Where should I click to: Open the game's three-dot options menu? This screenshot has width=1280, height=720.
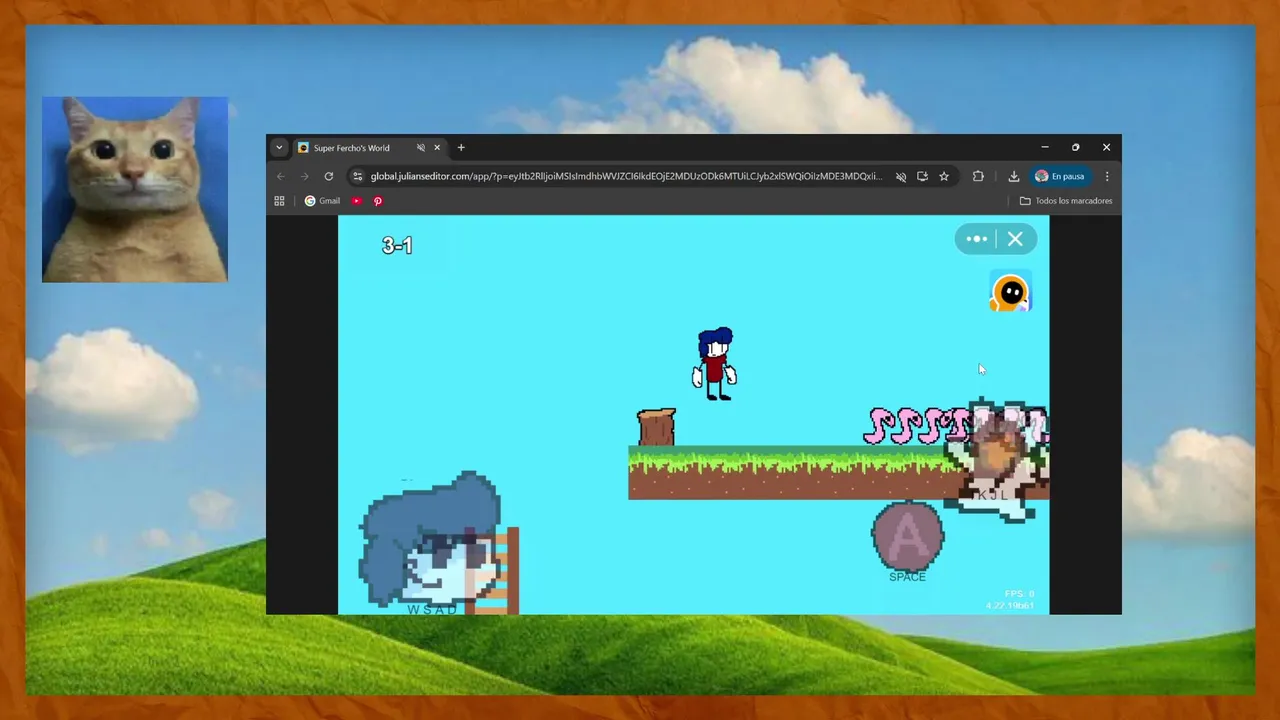pos(977,239)
